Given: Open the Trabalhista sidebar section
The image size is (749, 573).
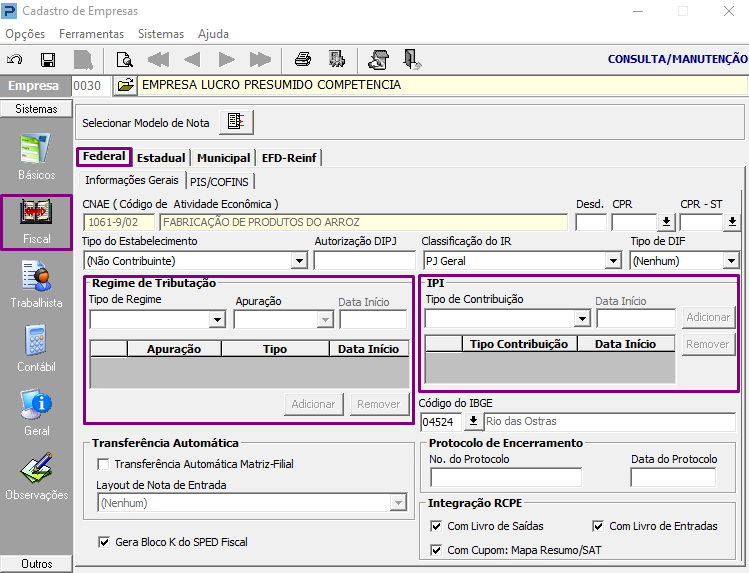Looking at the screenshot, I should coord(36,285).
